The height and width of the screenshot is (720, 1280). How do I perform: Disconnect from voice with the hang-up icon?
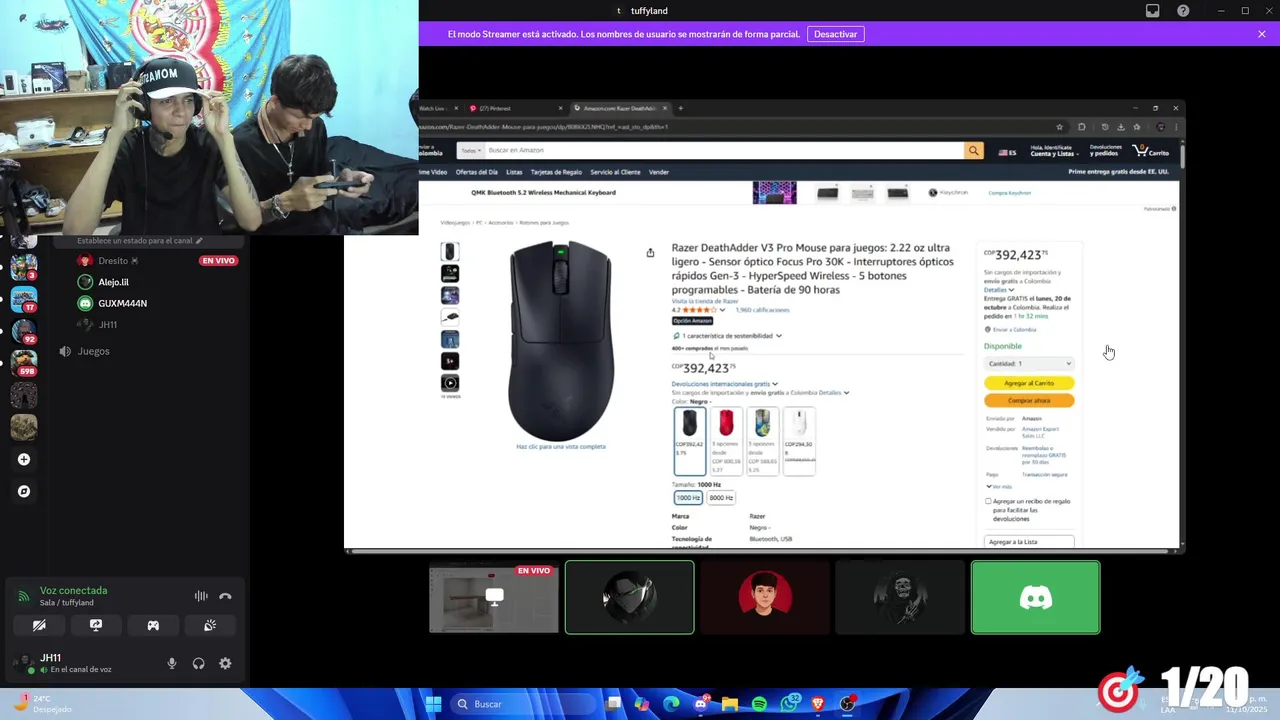click(x=225, y=596)
